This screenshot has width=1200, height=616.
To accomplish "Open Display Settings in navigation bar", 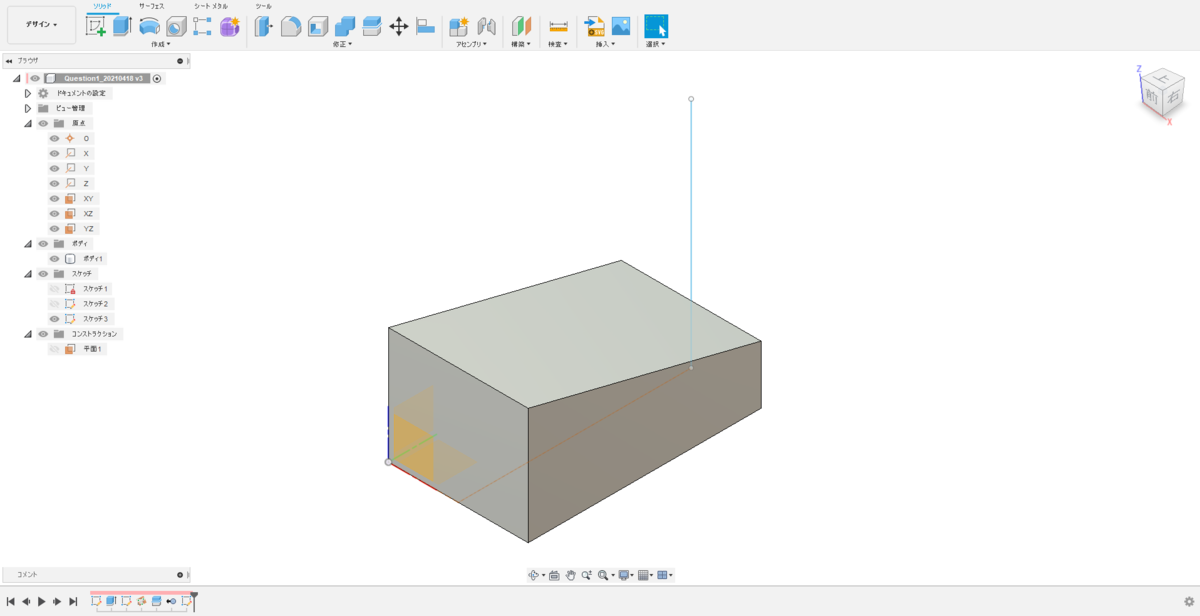I will point(623,575).
